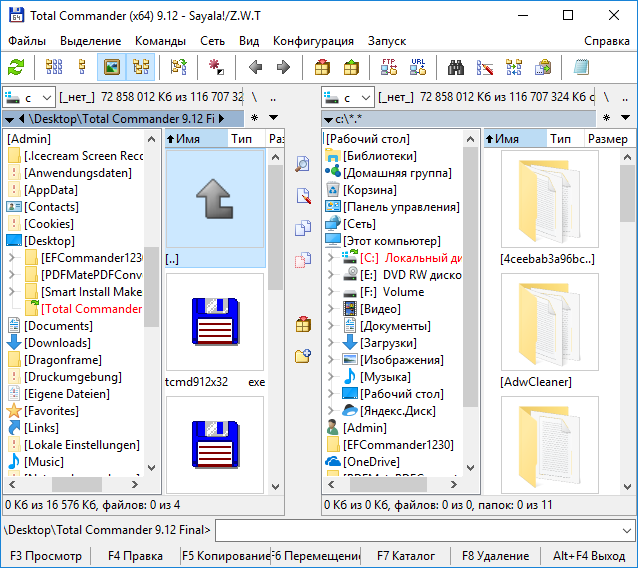The image size is (638, 568).
Task: Toggle the tree view toolbar button
Action: coord(140,67)
